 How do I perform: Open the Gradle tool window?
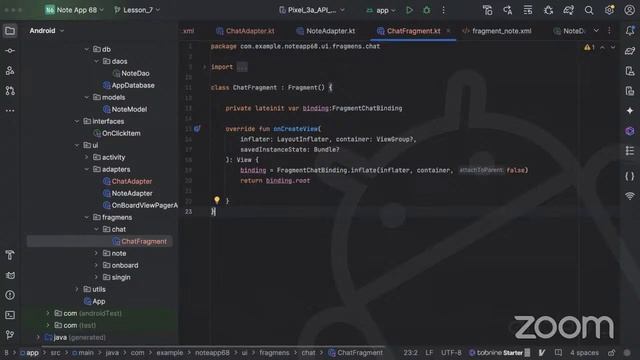click(x=630, y=51)
